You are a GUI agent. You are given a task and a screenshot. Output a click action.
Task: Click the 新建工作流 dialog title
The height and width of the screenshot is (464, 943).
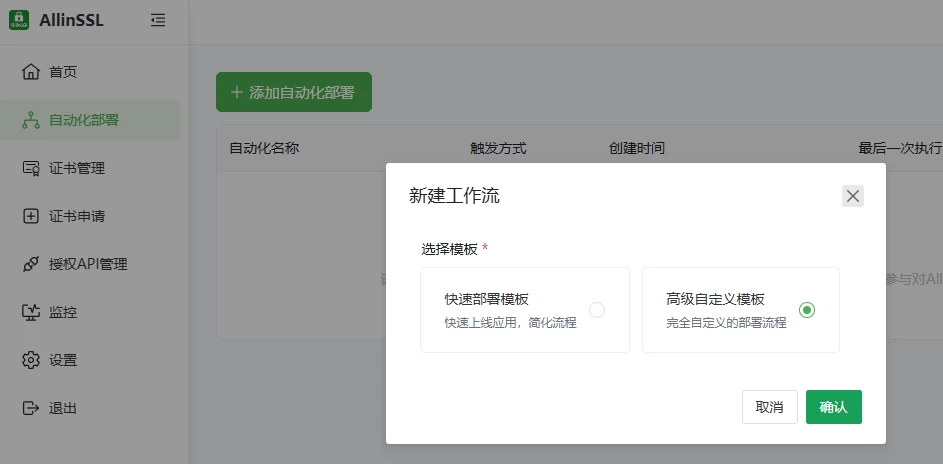pos(454,196)
